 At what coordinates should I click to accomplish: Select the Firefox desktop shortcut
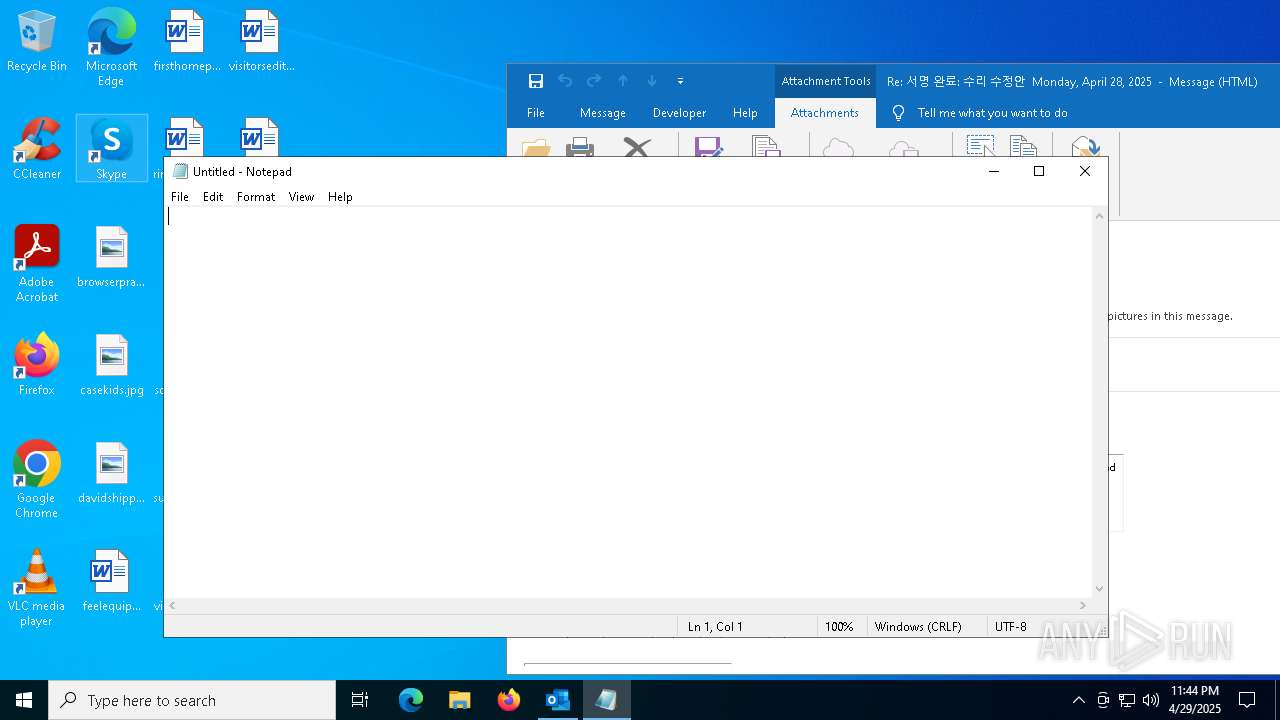click(37, 365)
